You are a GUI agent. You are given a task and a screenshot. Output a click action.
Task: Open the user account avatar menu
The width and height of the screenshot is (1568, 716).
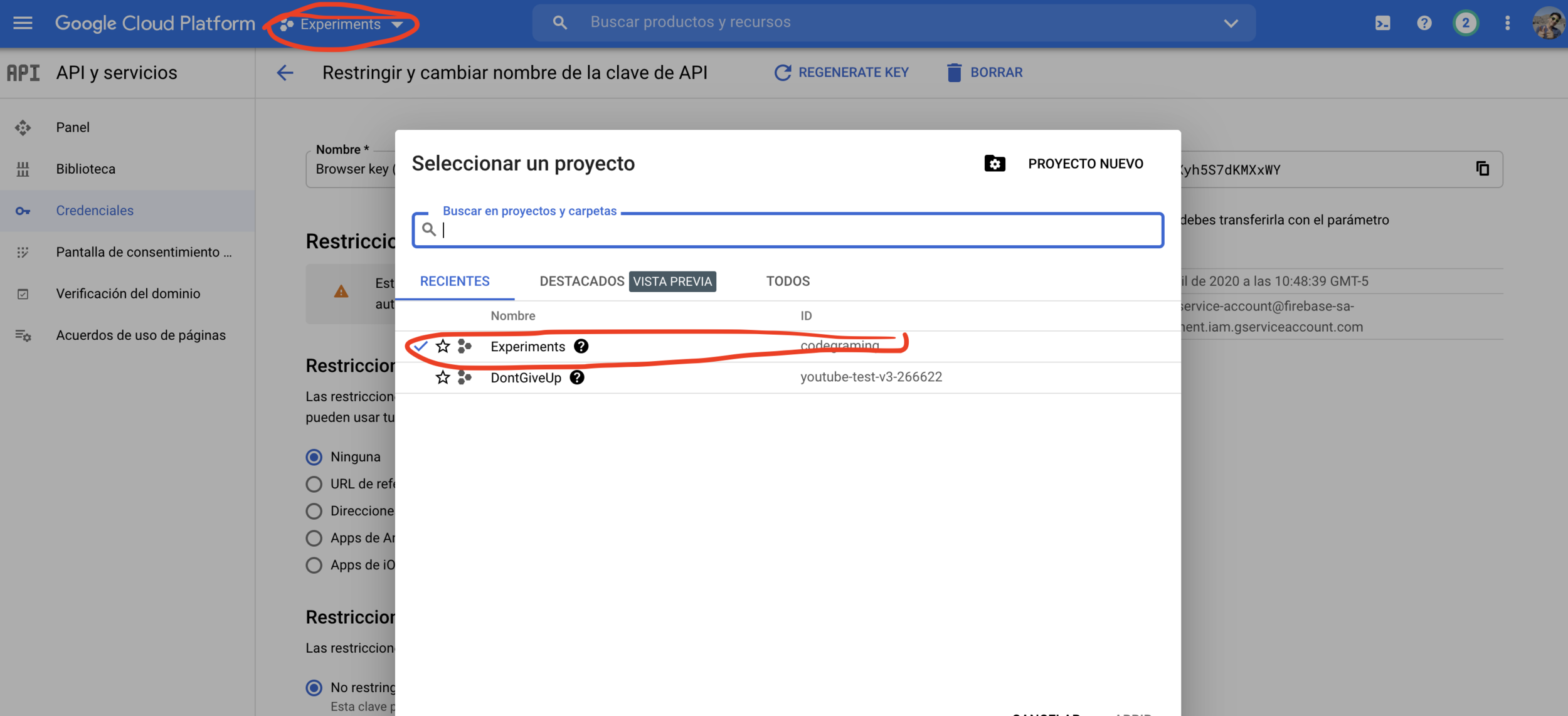pyautogui.click(x=1547, y=23)
